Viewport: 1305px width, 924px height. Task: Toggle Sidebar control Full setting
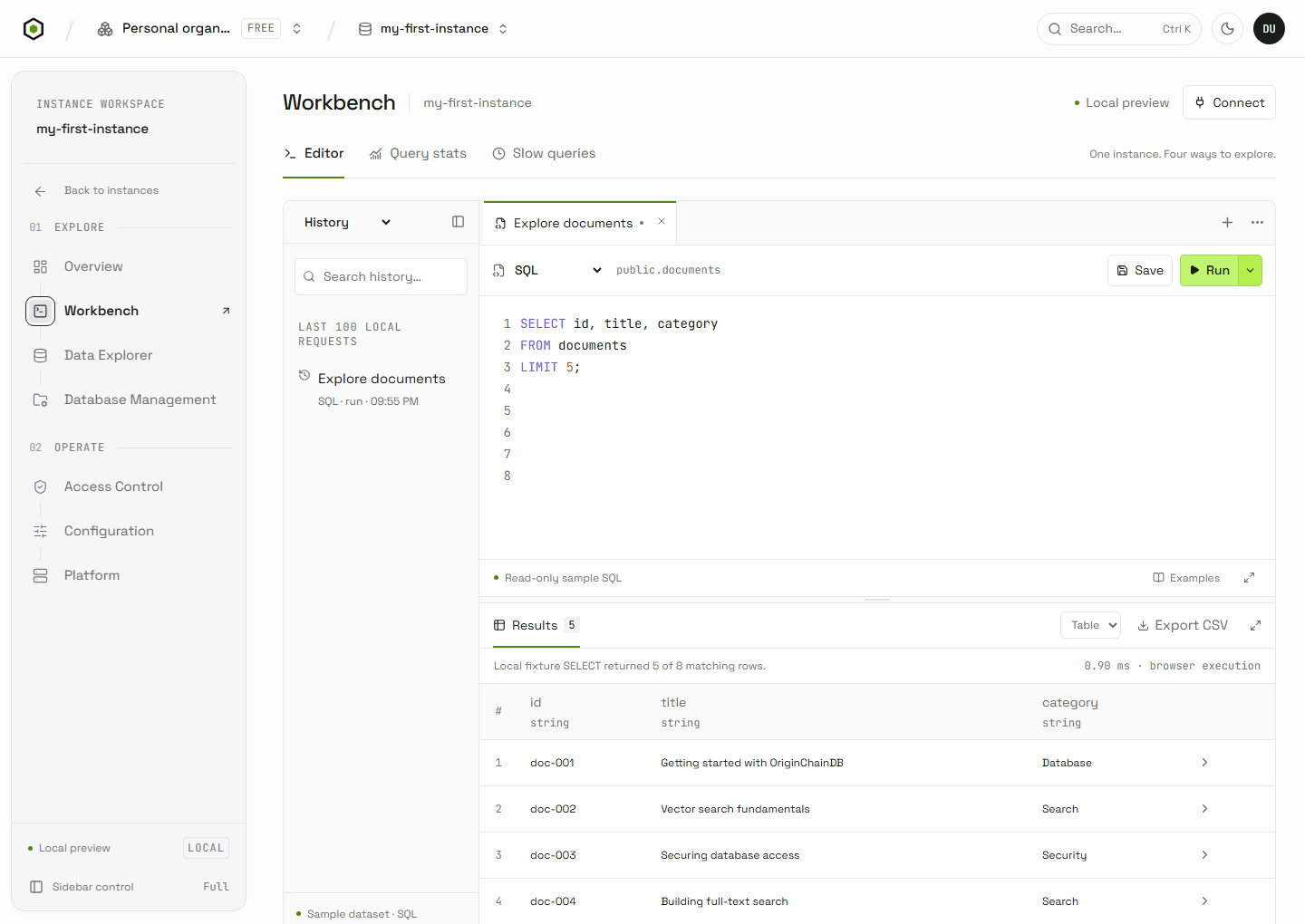[129, 887]
